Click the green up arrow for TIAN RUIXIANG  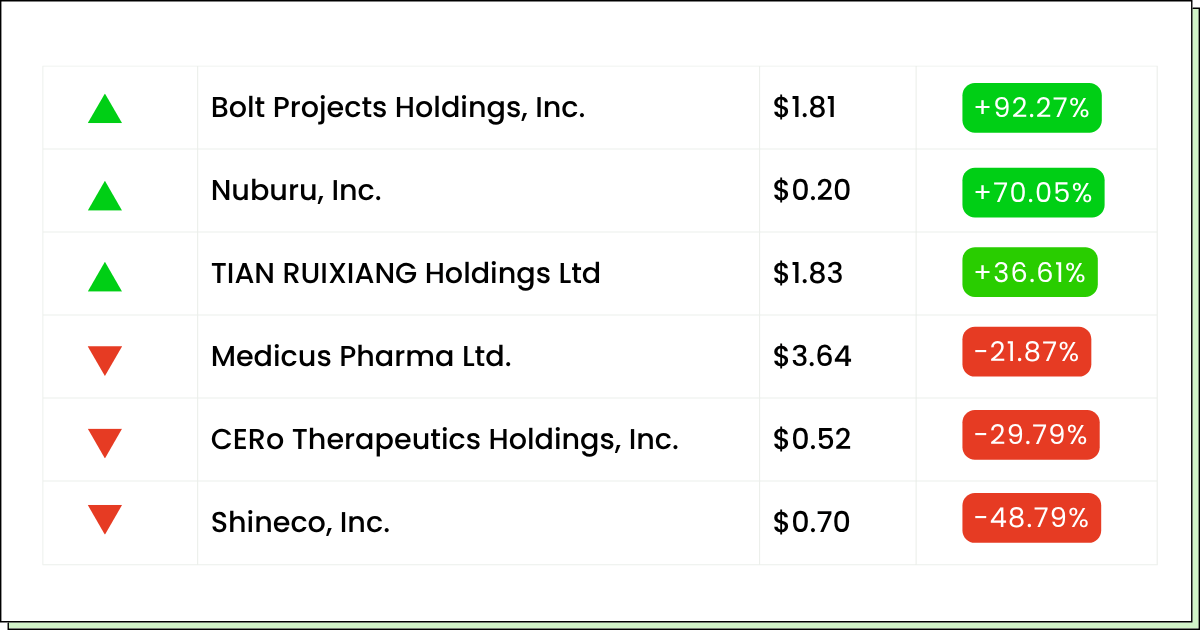point(105,276)
